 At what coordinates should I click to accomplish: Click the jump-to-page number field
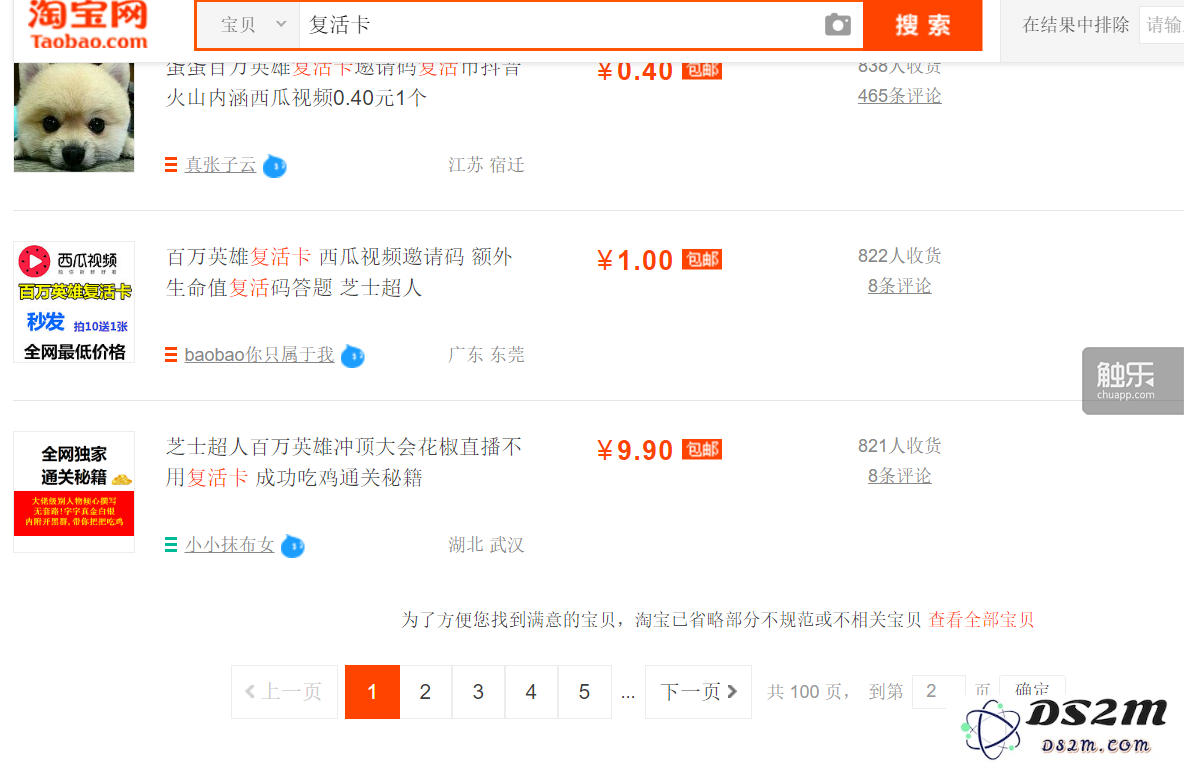(939, 691)
